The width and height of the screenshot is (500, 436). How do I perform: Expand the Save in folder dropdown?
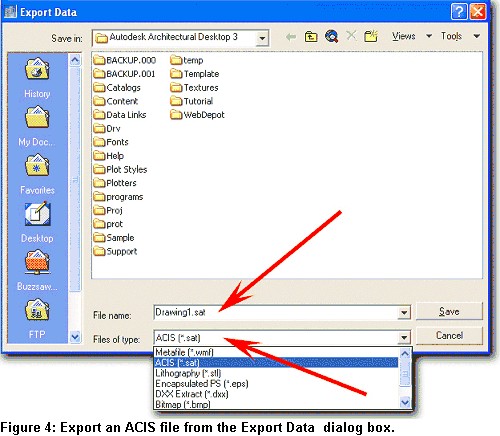tap(262, 38)
